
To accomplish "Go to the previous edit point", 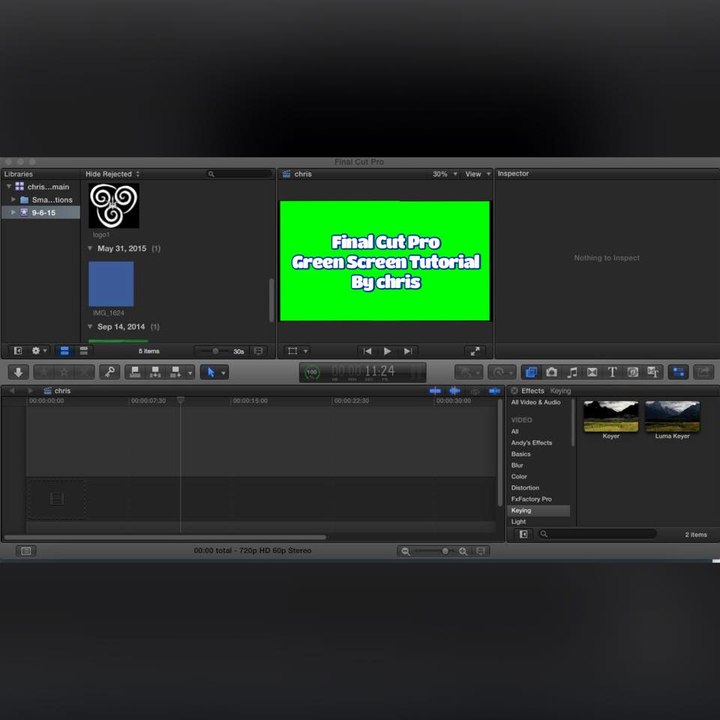I will (367, 351).
